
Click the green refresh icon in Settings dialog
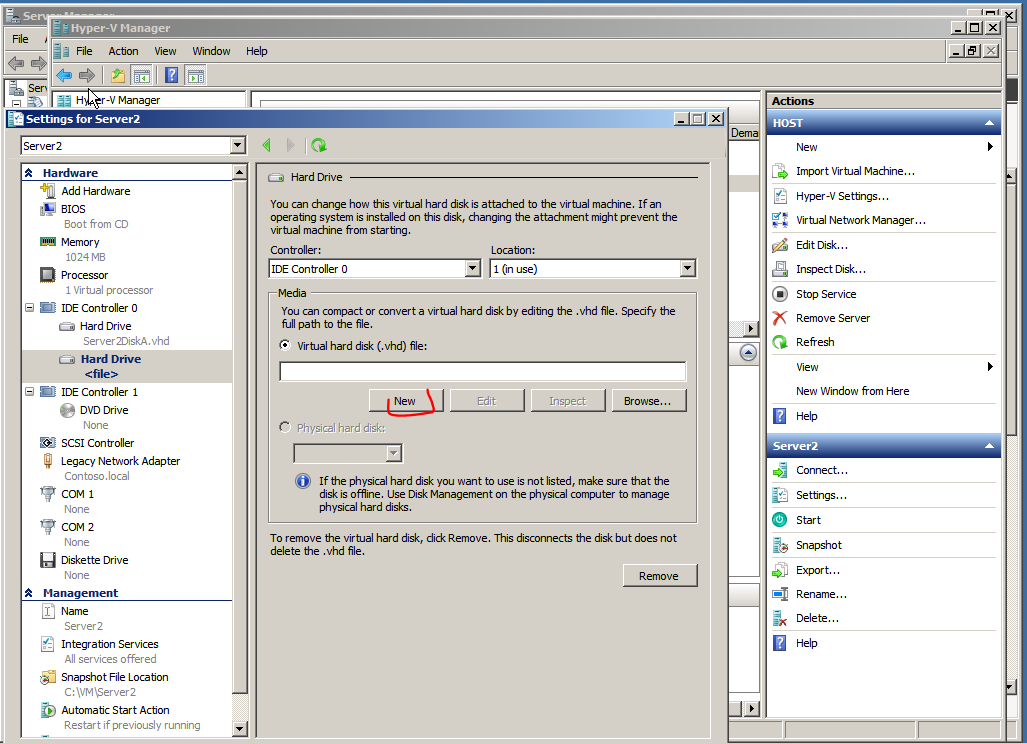[x=319, y=145]
